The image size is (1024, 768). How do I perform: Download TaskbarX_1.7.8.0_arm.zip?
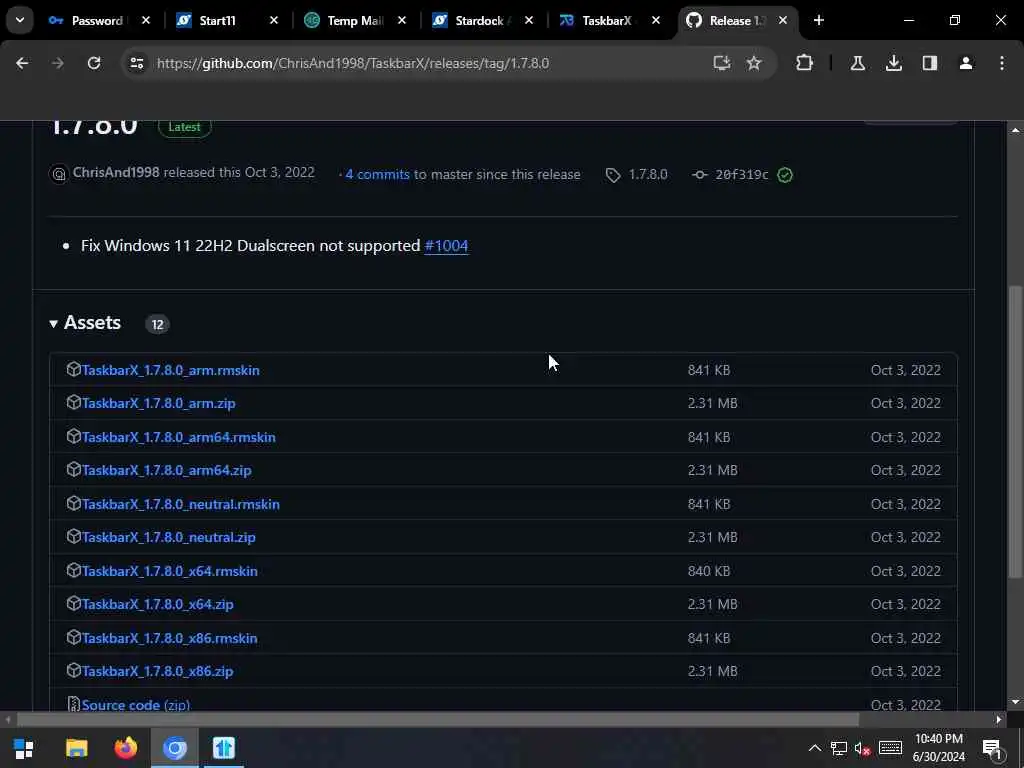(159, 404)
